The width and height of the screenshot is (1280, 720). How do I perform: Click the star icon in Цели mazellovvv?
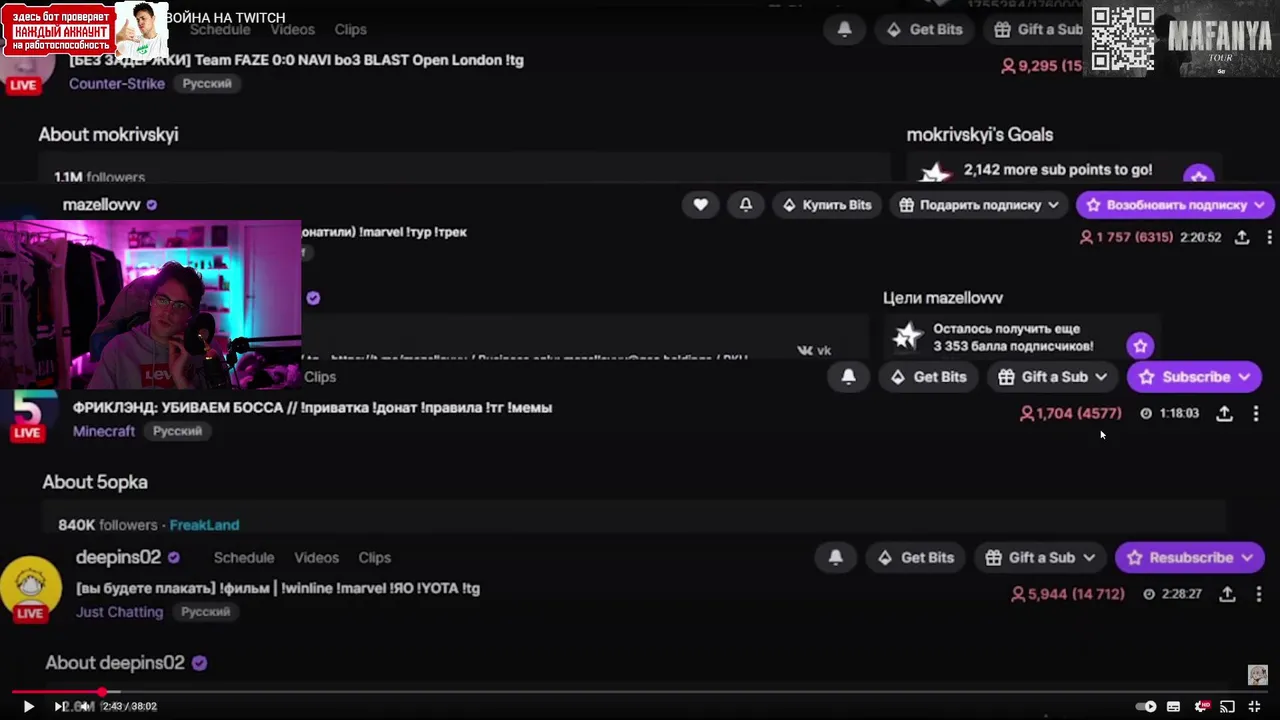pos(1140,346)
